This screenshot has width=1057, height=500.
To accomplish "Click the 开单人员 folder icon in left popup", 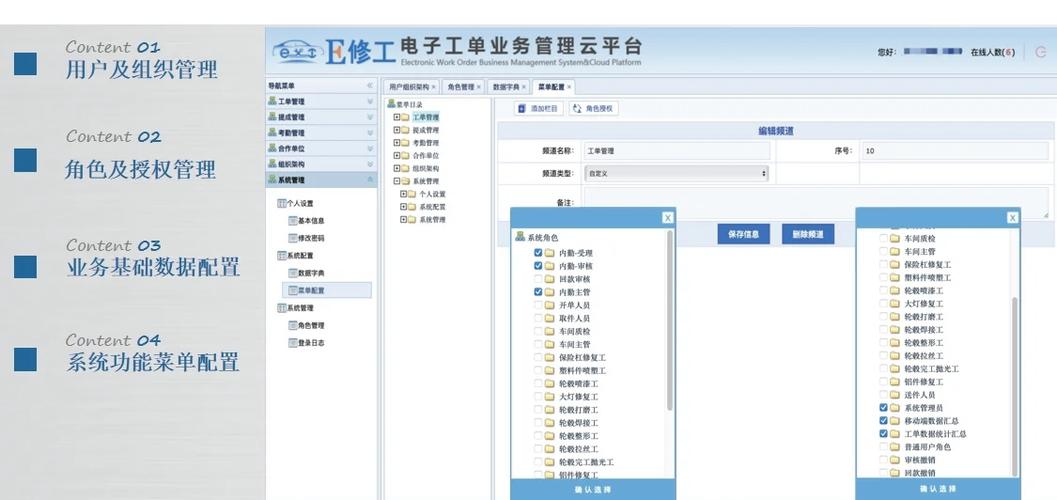I will 549,305.
